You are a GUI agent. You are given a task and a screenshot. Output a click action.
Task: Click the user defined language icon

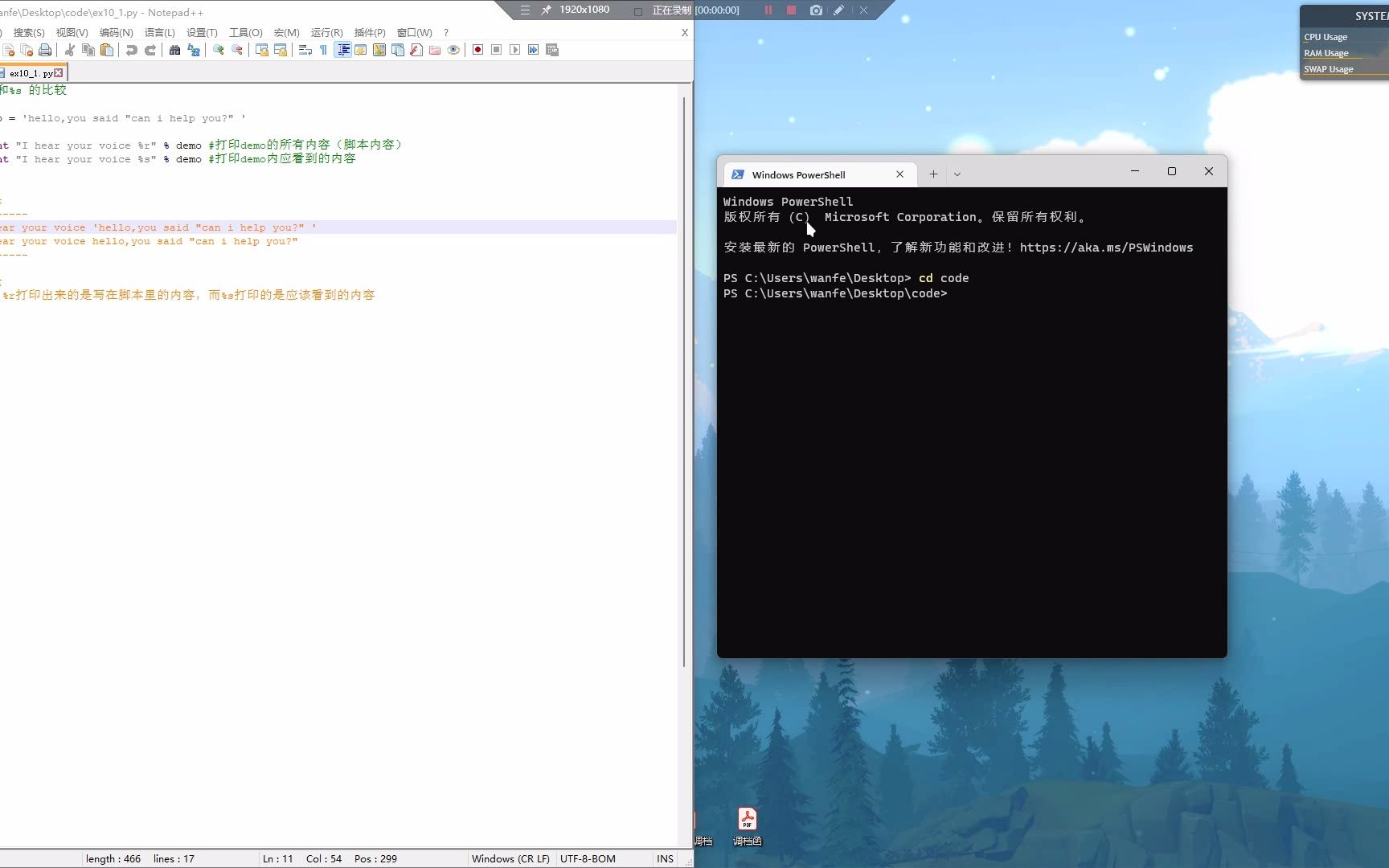(361, 50)
